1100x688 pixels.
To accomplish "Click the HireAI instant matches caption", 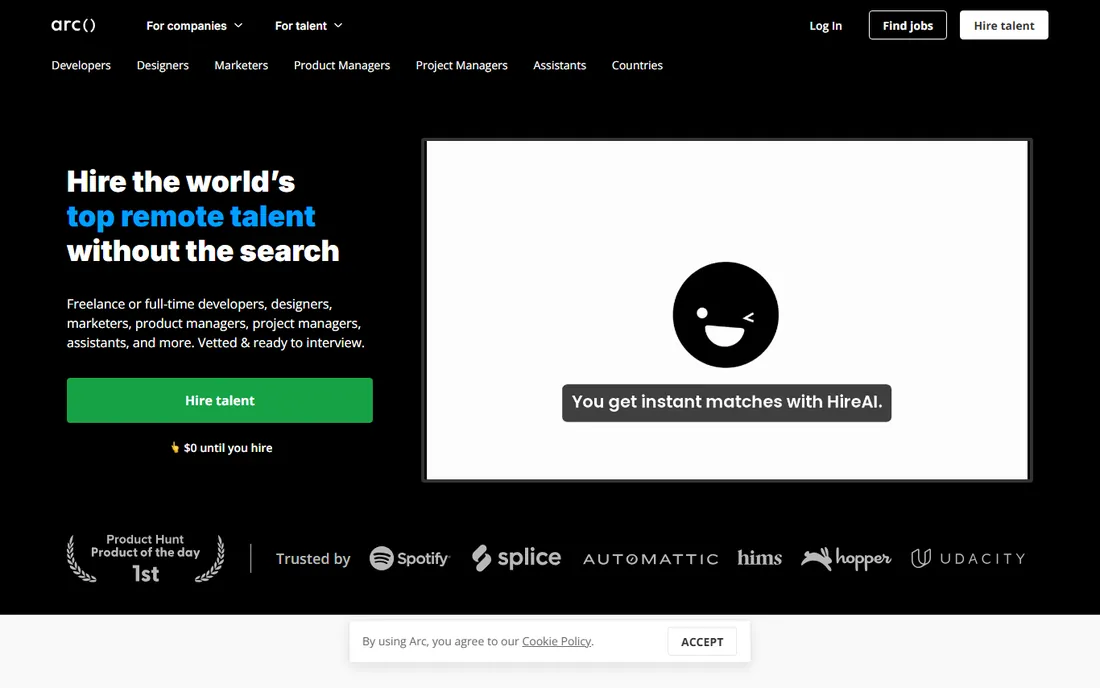I will coord(726,403).
